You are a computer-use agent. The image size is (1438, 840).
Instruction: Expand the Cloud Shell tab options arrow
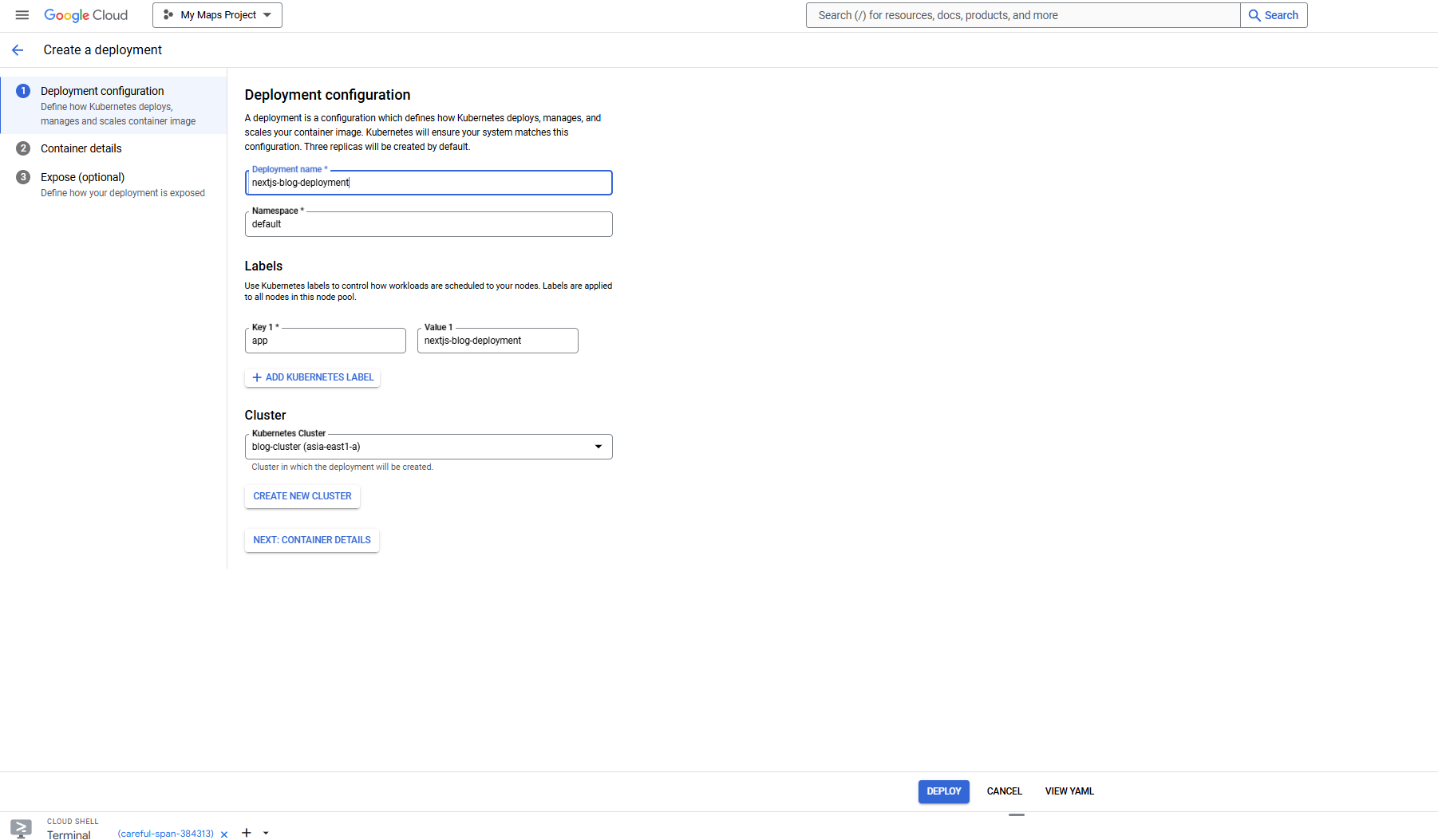[266, 832]
